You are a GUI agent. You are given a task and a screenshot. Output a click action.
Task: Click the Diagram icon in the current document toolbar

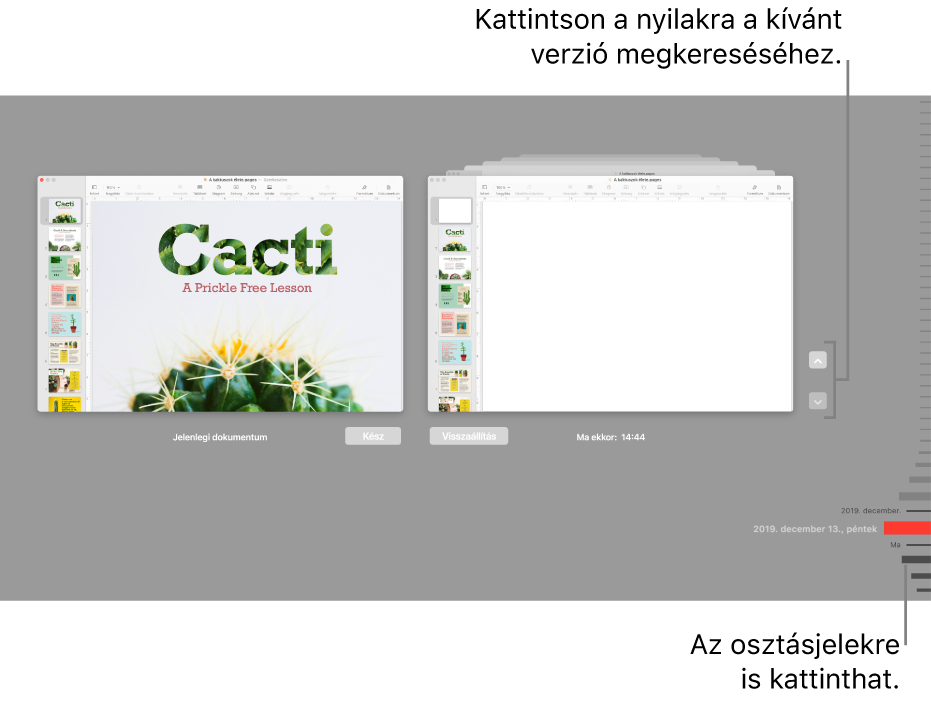click(218, 187)
